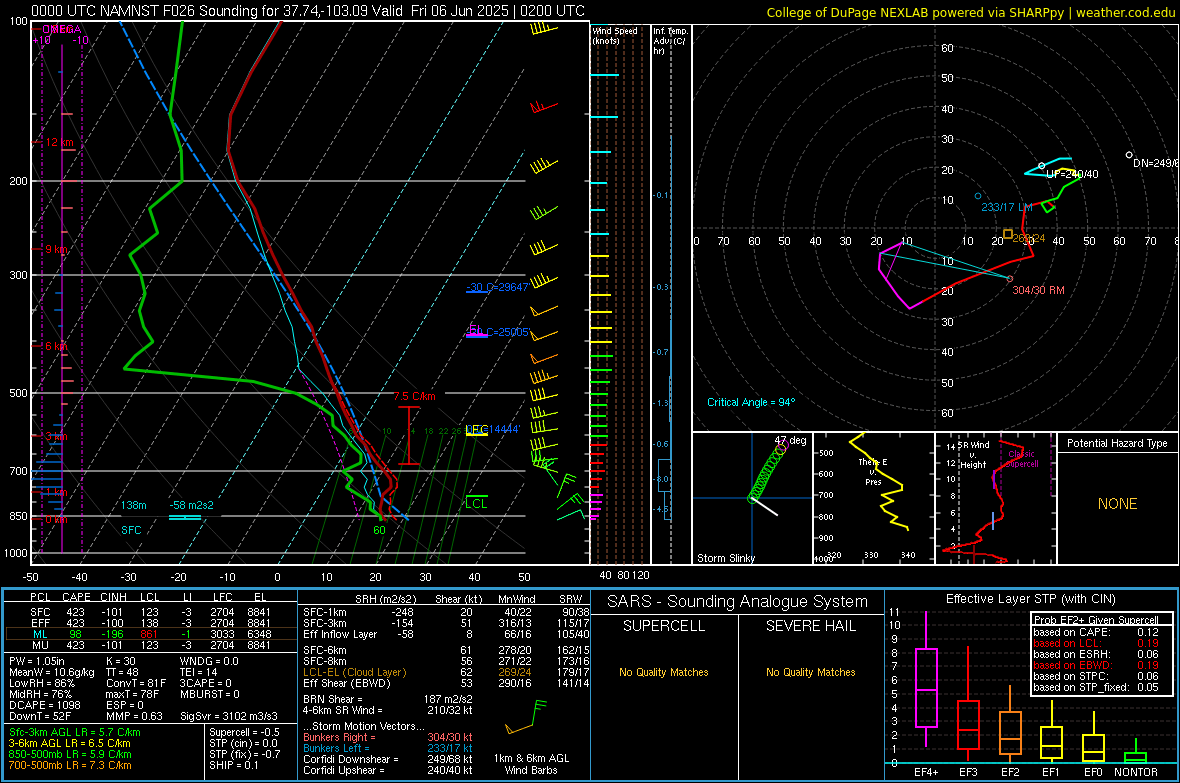
Task: Click the SARS - Sounding Analogue System header
Action: [737, 602]
